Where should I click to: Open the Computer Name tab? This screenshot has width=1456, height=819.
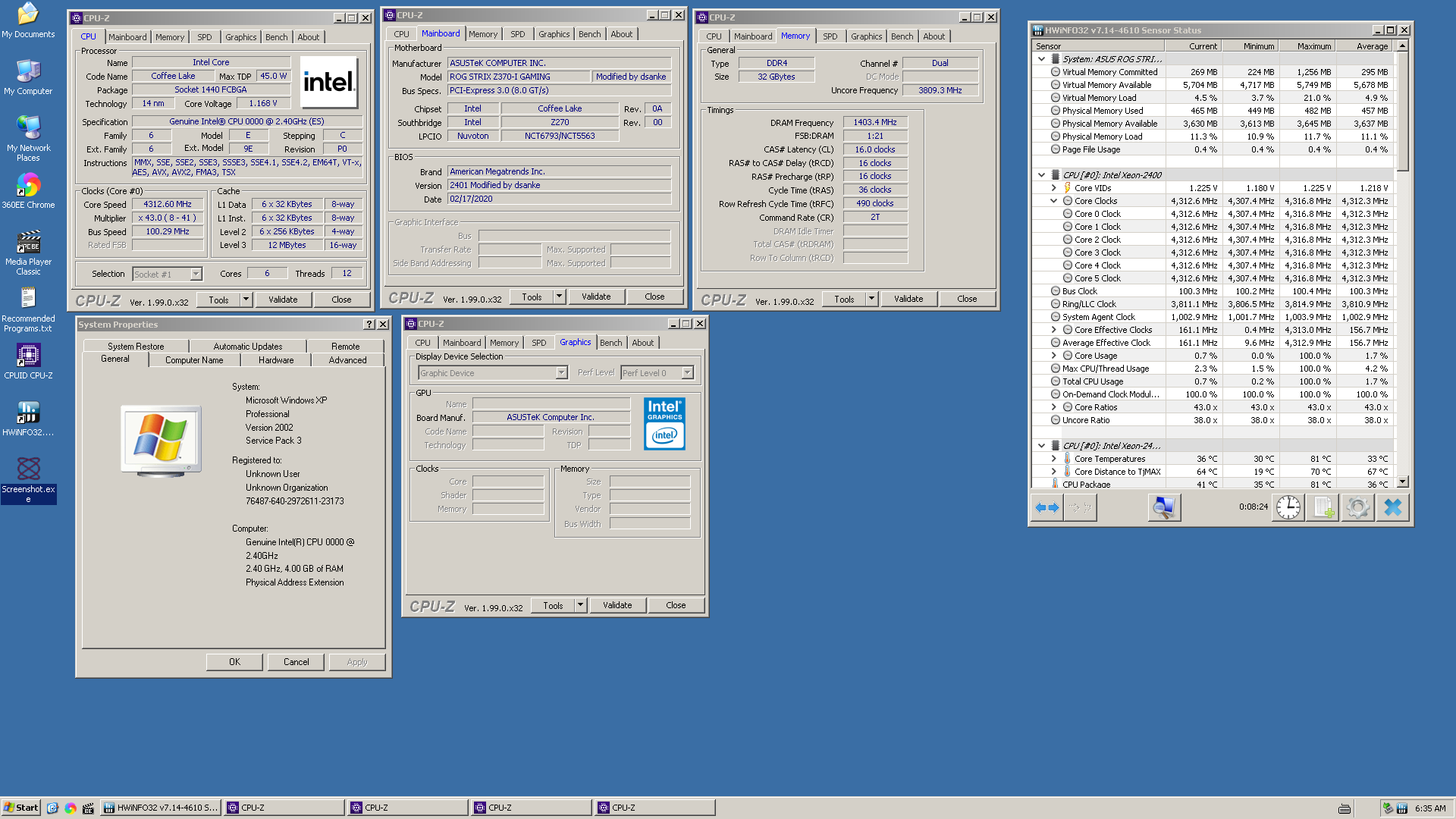[194, 360]
